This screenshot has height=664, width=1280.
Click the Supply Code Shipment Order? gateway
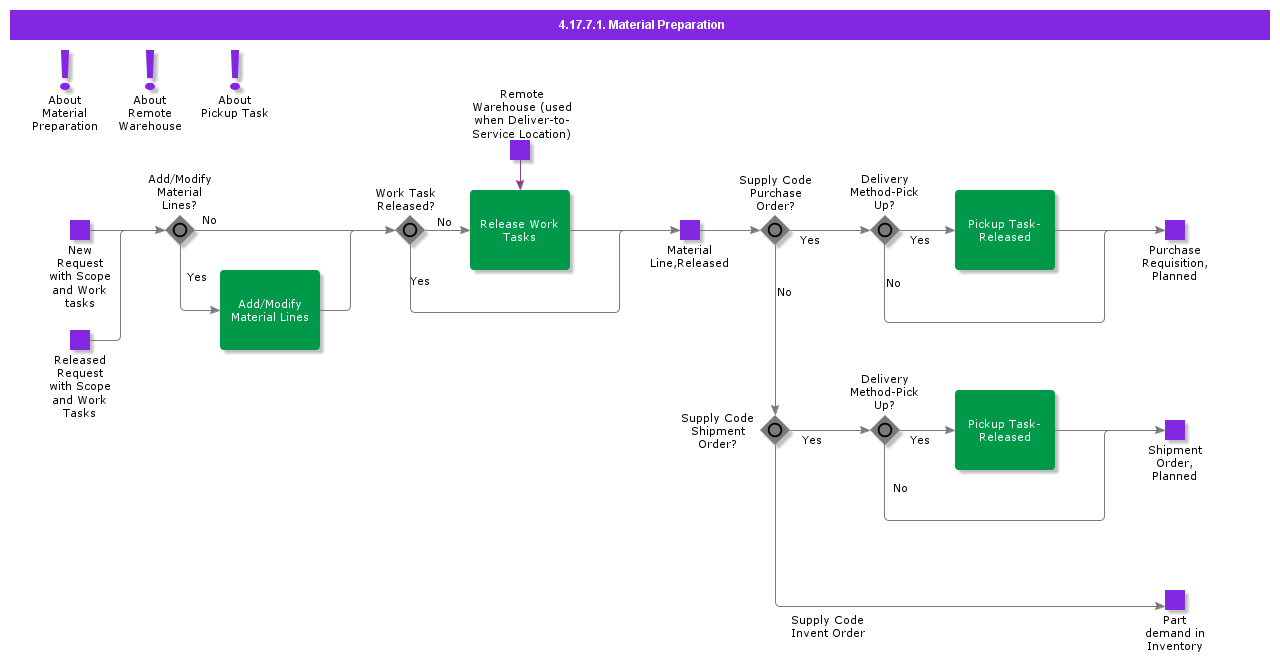775,430
